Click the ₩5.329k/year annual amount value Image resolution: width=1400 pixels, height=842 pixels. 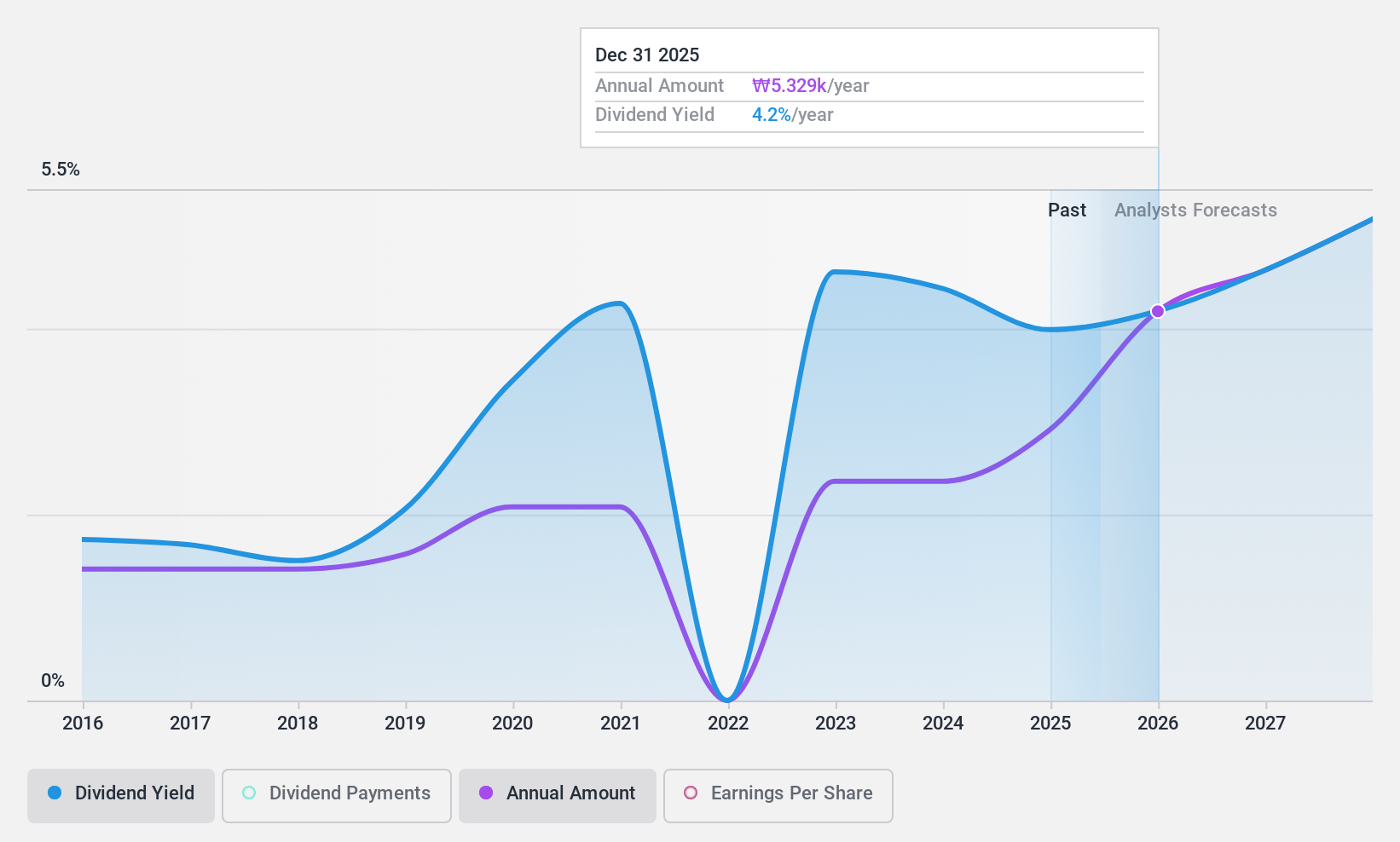pos(811,86)
